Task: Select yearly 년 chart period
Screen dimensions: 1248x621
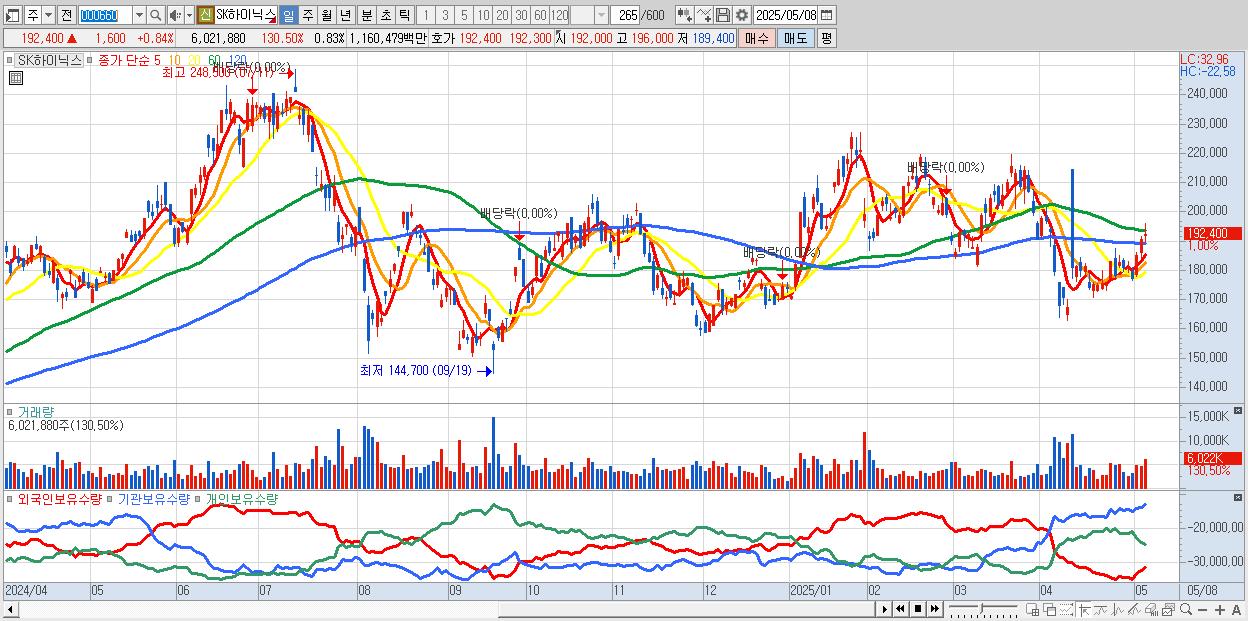Action: pyautogui.click(x=345, y=15)
